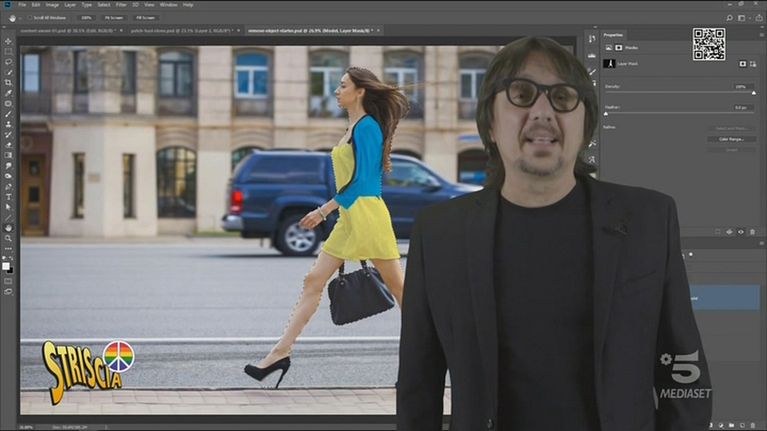This screenshot has height=431, width=767.
Task: Select the Move tool
Action: coord(8,41)
